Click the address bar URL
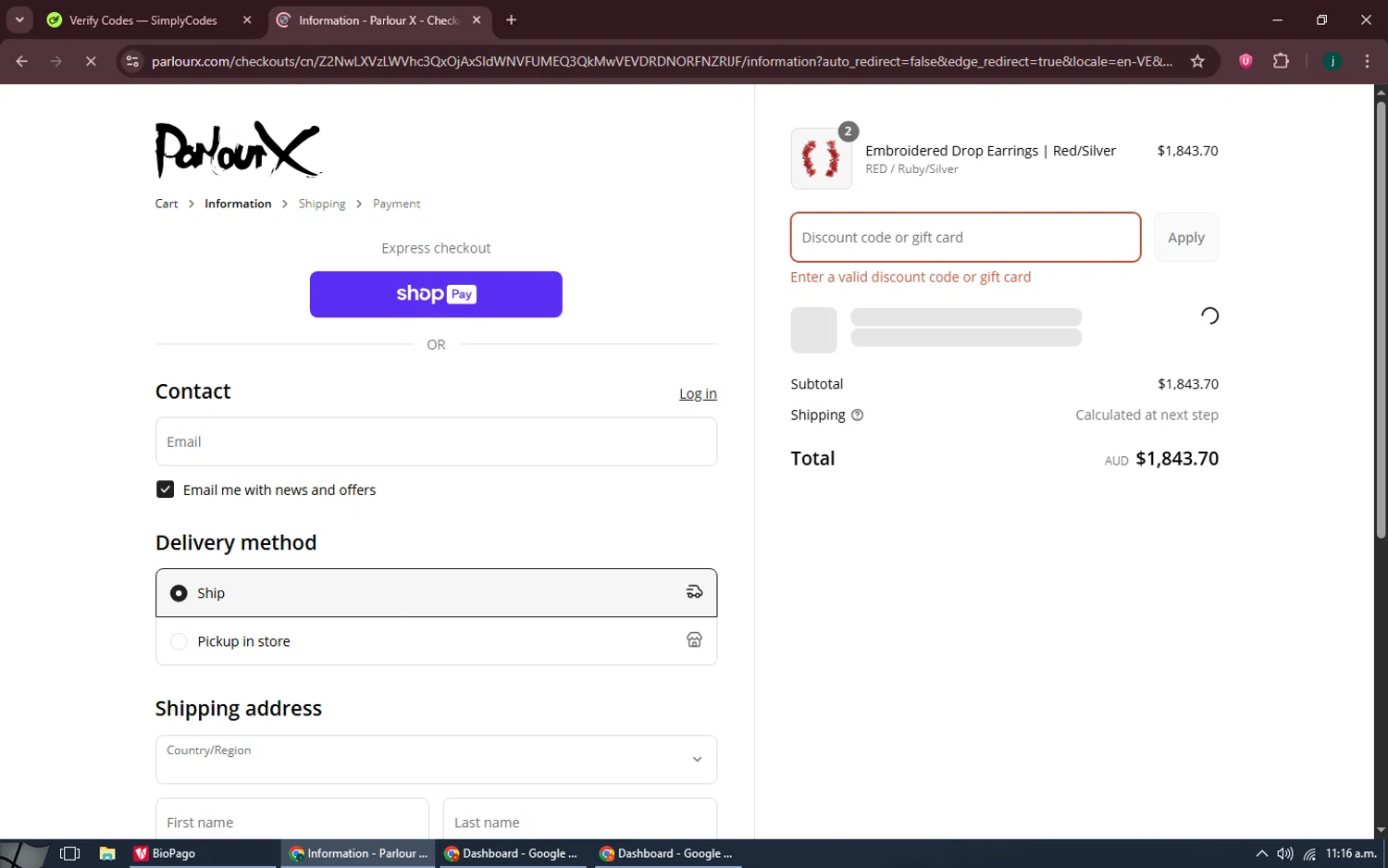The height and width of the screenshot is (868, 1388). 662,61
